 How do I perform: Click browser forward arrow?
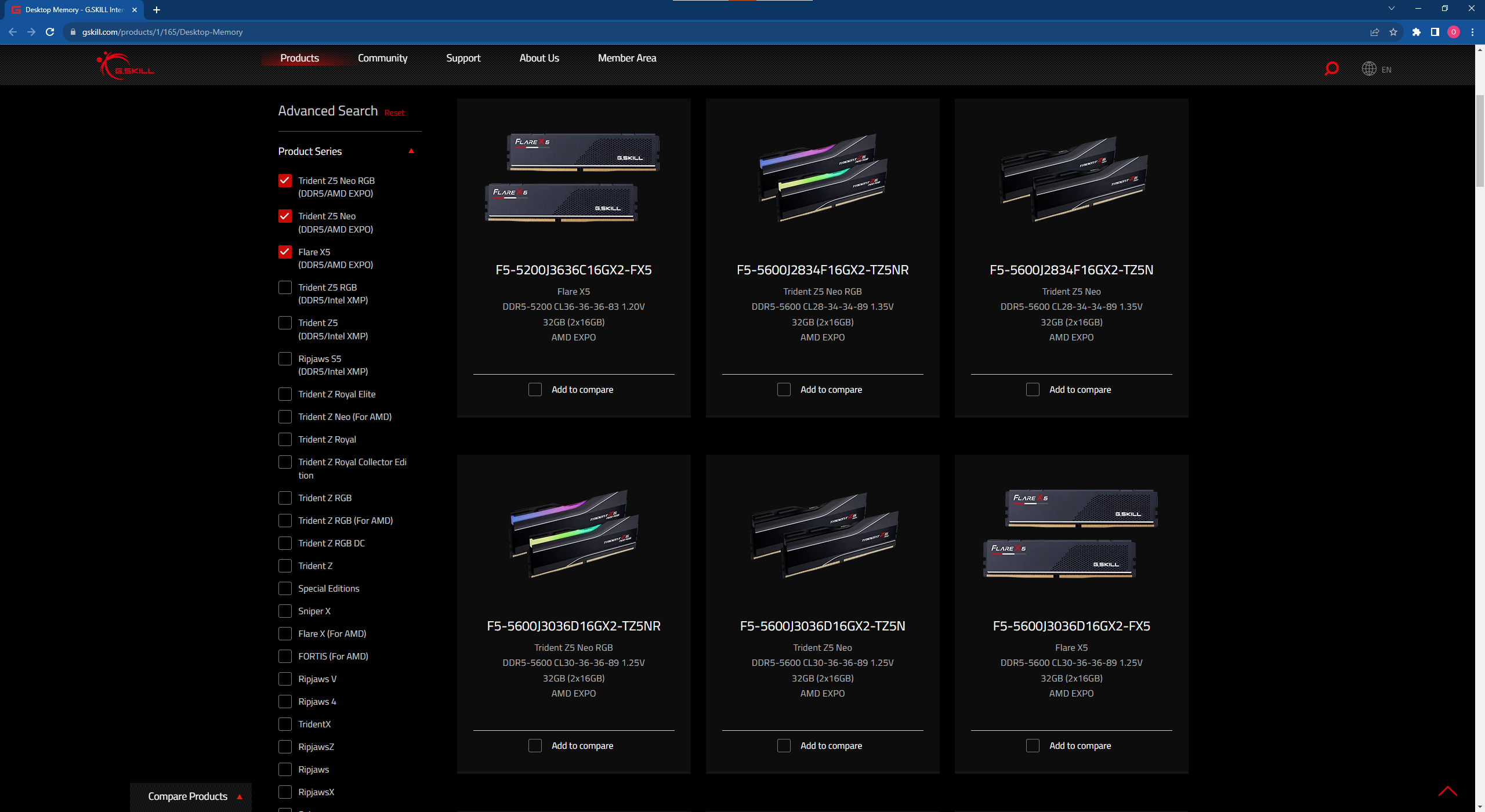click(x=31, y=32)
